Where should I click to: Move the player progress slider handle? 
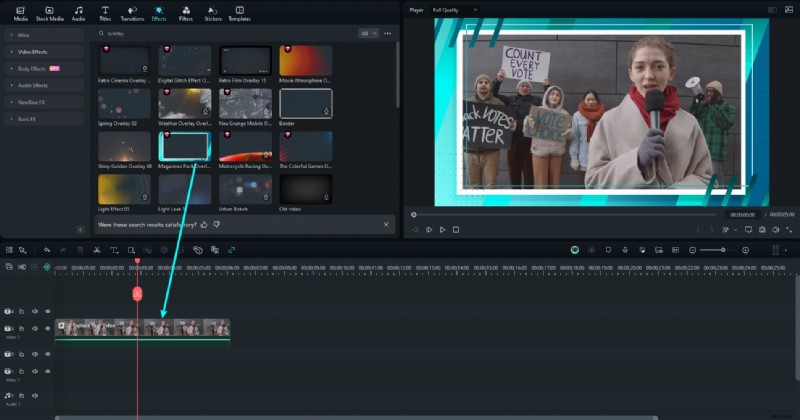tap(414, 215)
